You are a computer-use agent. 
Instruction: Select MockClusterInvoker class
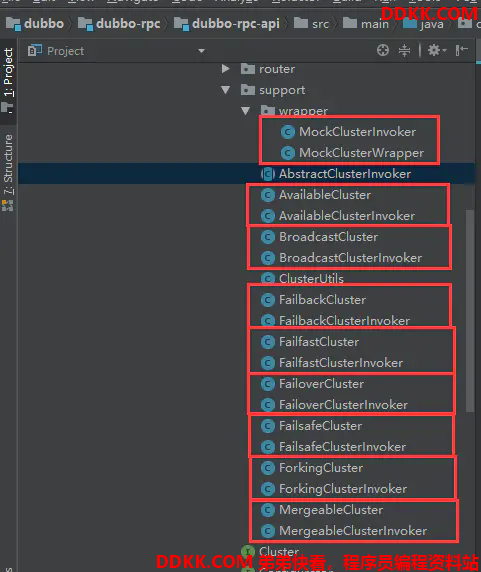357,132
